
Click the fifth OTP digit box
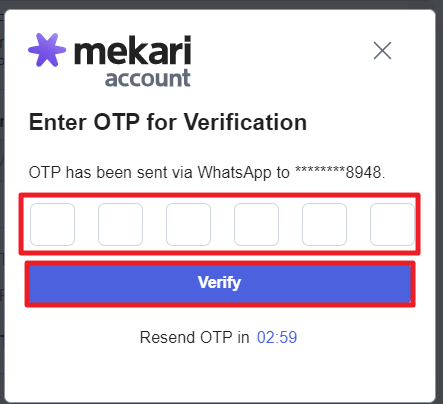click(324, 224)
